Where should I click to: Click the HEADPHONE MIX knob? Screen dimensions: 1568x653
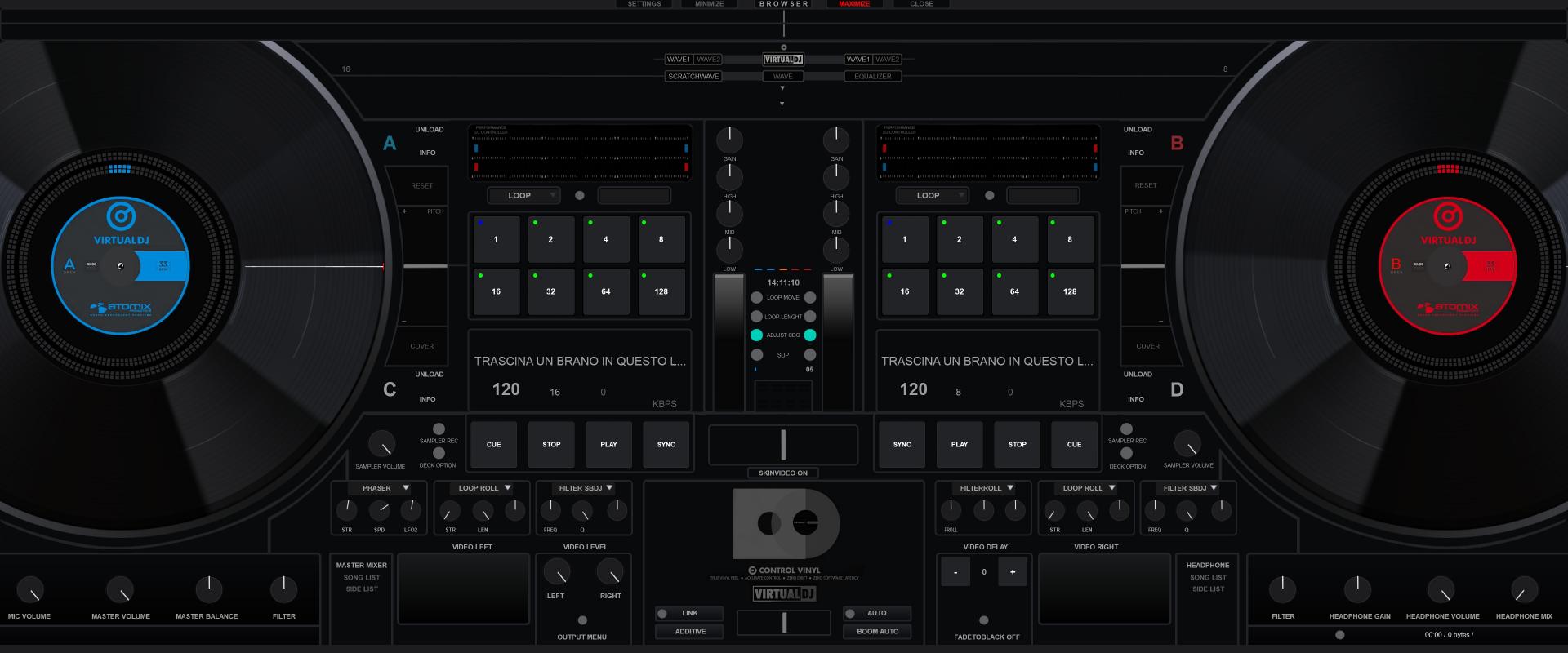tap(1524, 589)
